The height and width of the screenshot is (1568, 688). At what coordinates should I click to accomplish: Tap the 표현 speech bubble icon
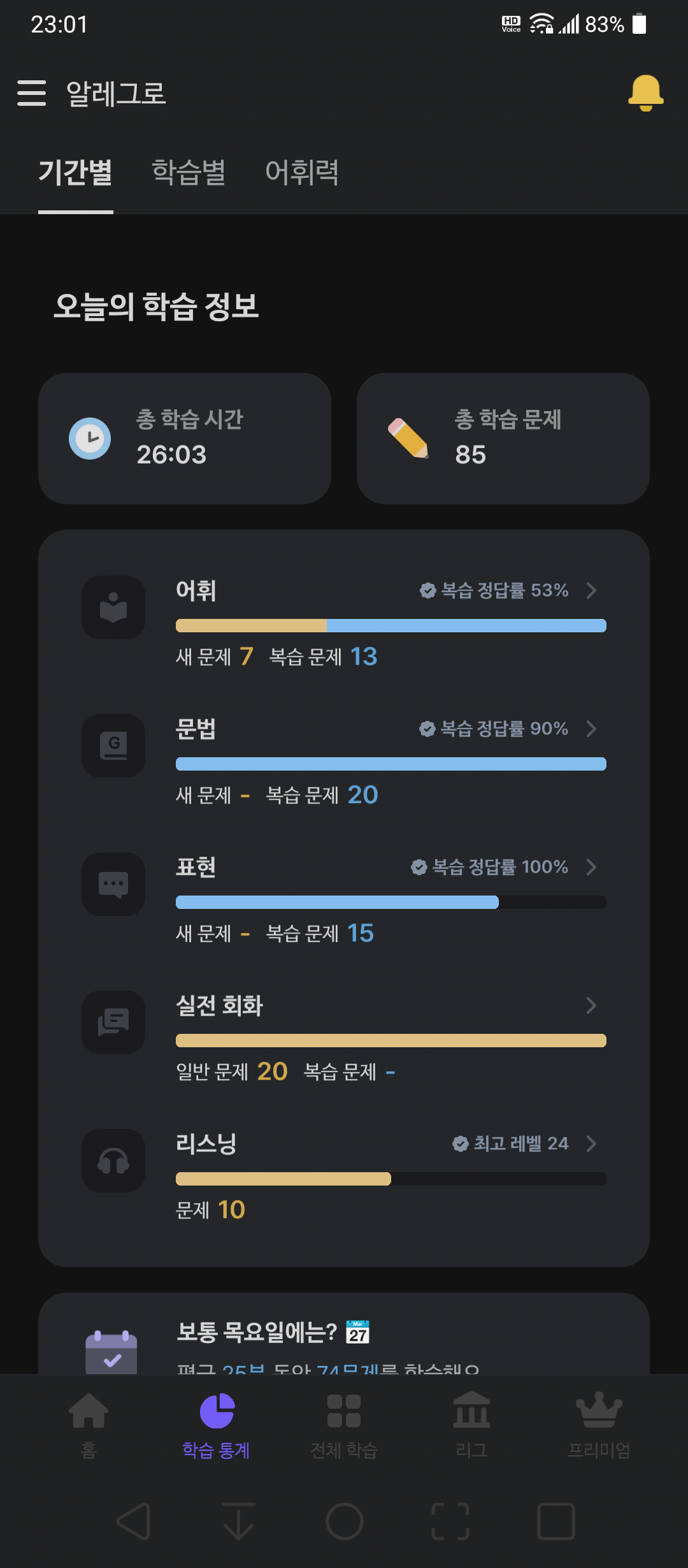click(x=113, y=884)
